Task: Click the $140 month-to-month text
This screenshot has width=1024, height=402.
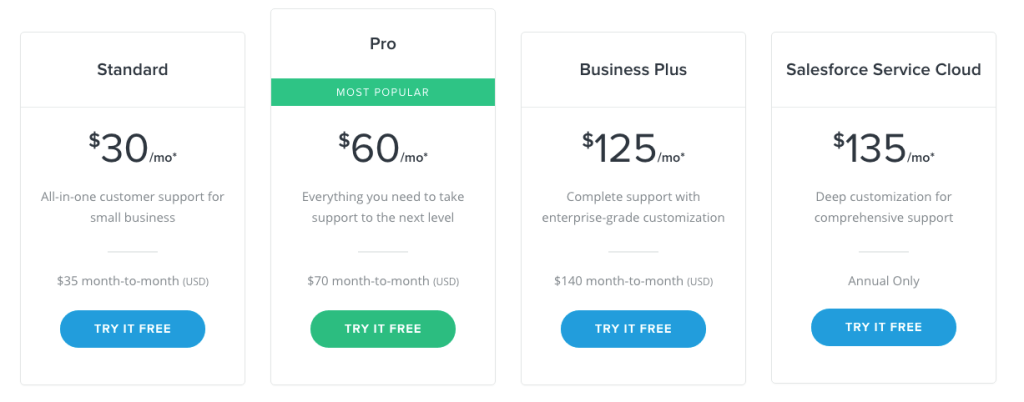Action: coord(633,282)
